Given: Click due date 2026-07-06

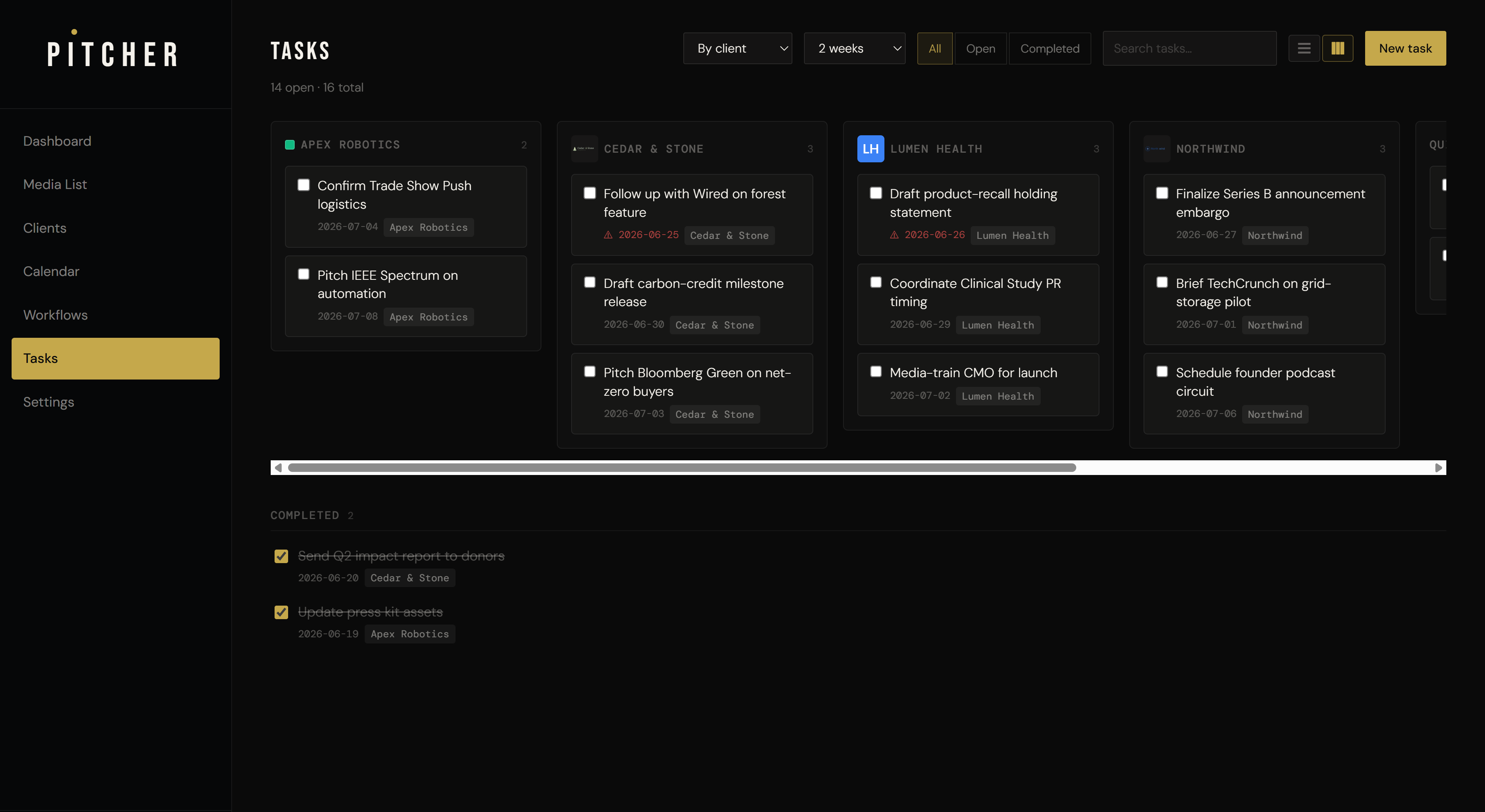Looking at the screenshot, I should pos(1206,414).
